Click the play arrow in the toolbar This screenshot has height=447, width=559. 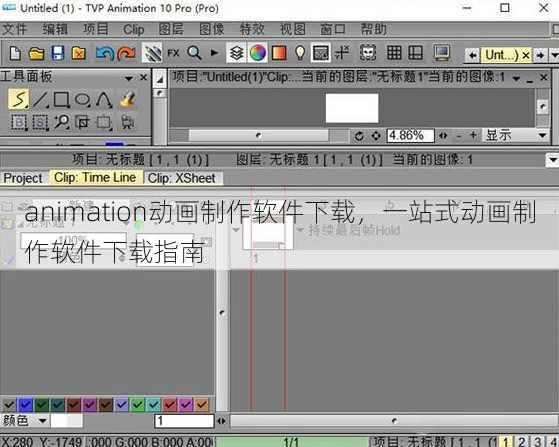click(x=214, y=53)
